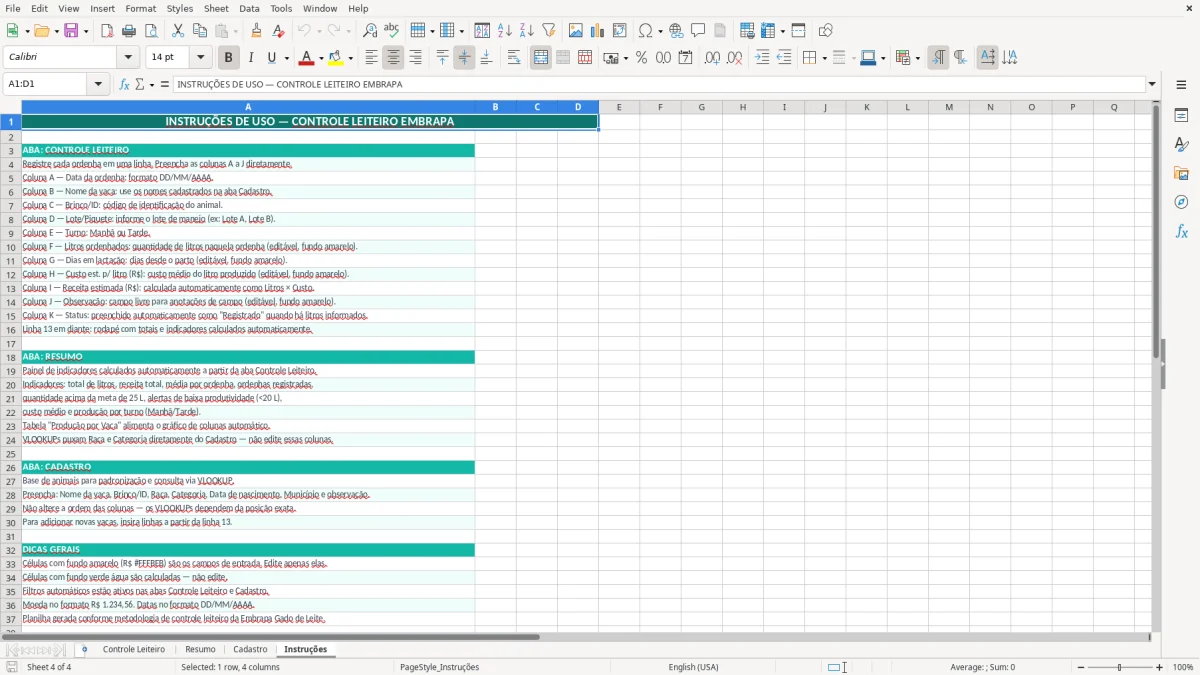Toggle Wrap Text

coord(514,58)
